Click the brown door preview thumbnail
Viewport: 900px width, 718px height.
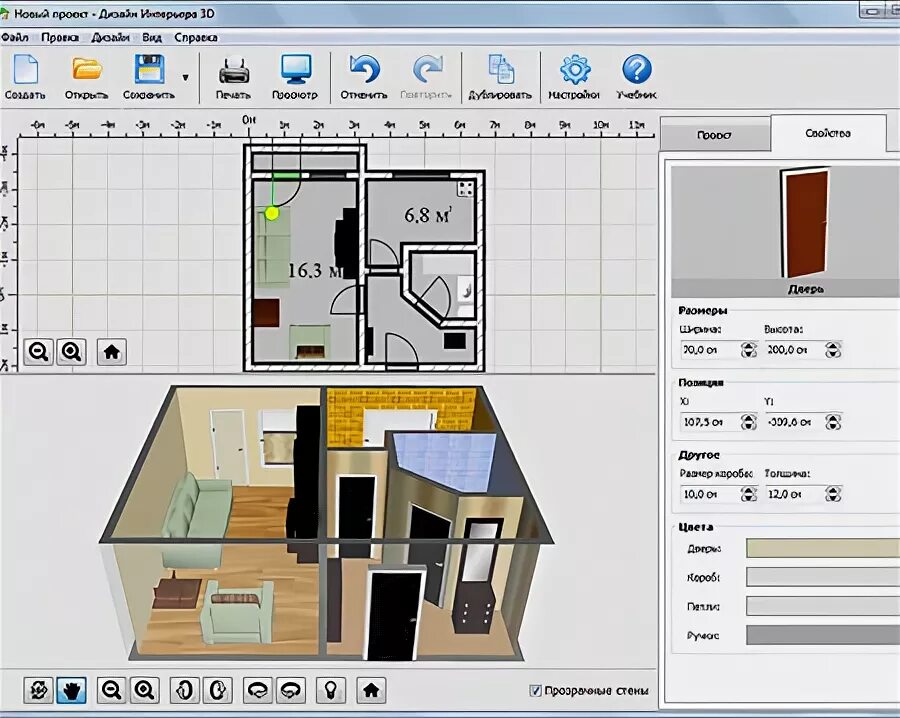pos(805,223)
